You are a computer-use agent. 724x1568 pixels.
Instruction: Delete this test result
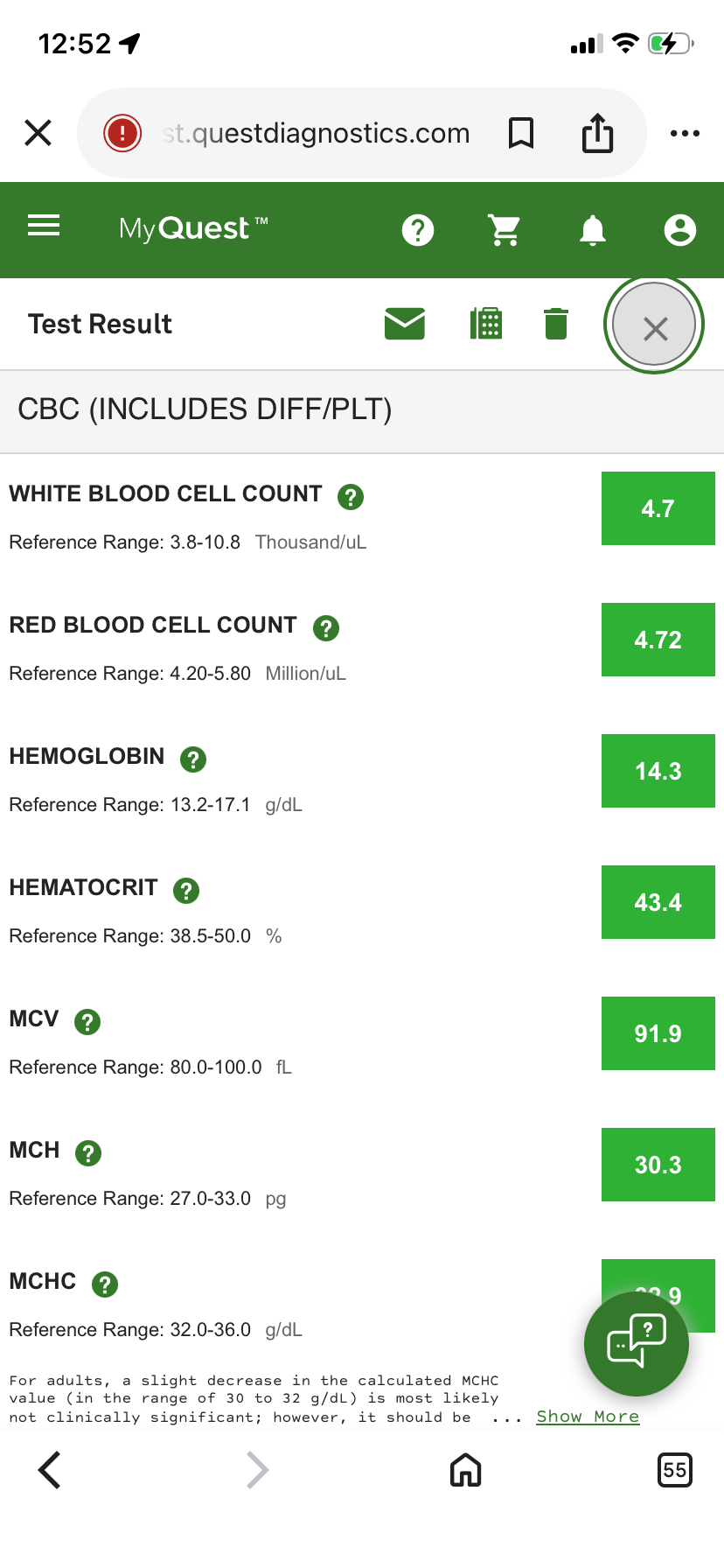pos(556,324)
